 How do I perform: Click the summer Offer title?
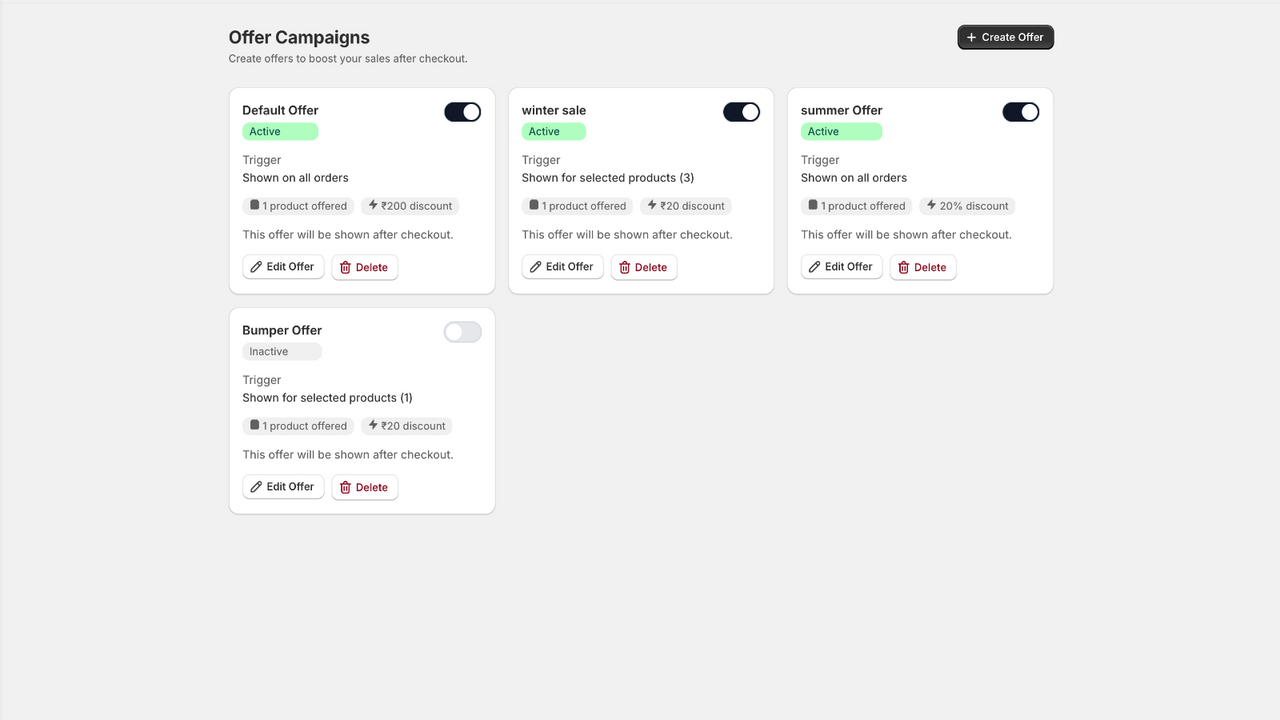coord(842,110)
